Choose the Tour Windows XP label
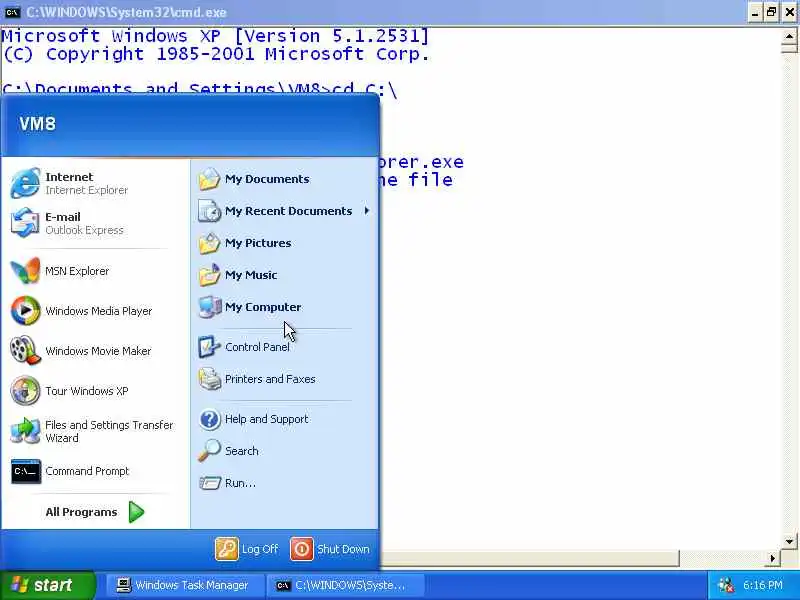Screen dimensions: 800x600 pos(86,391)
